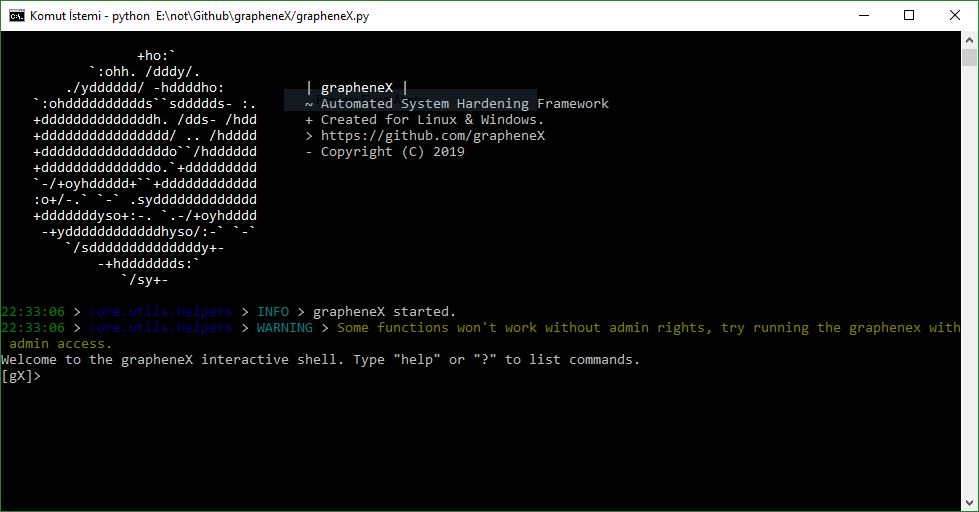The image size is (979, 512).
Task: Click the https://github.com/grapheneX URL text
Action: pyautogui.click(x=433, y=135)
